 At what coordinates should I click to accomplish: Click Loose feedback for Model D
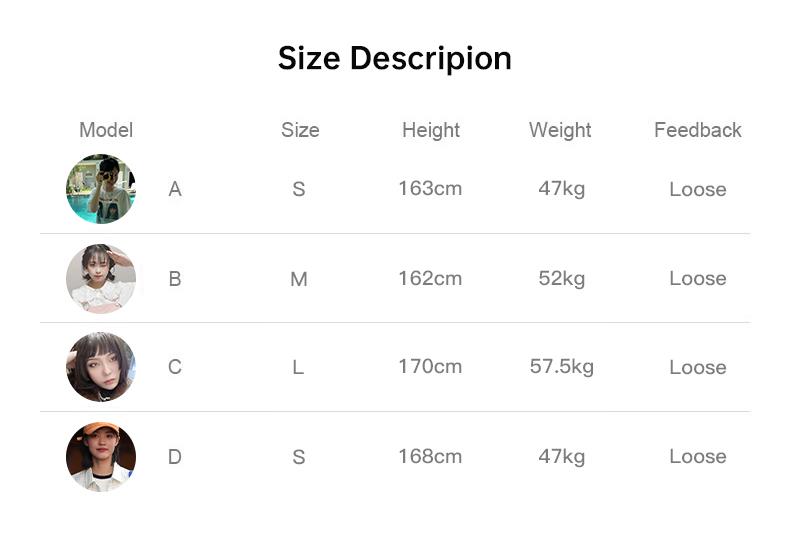point(697,457)
